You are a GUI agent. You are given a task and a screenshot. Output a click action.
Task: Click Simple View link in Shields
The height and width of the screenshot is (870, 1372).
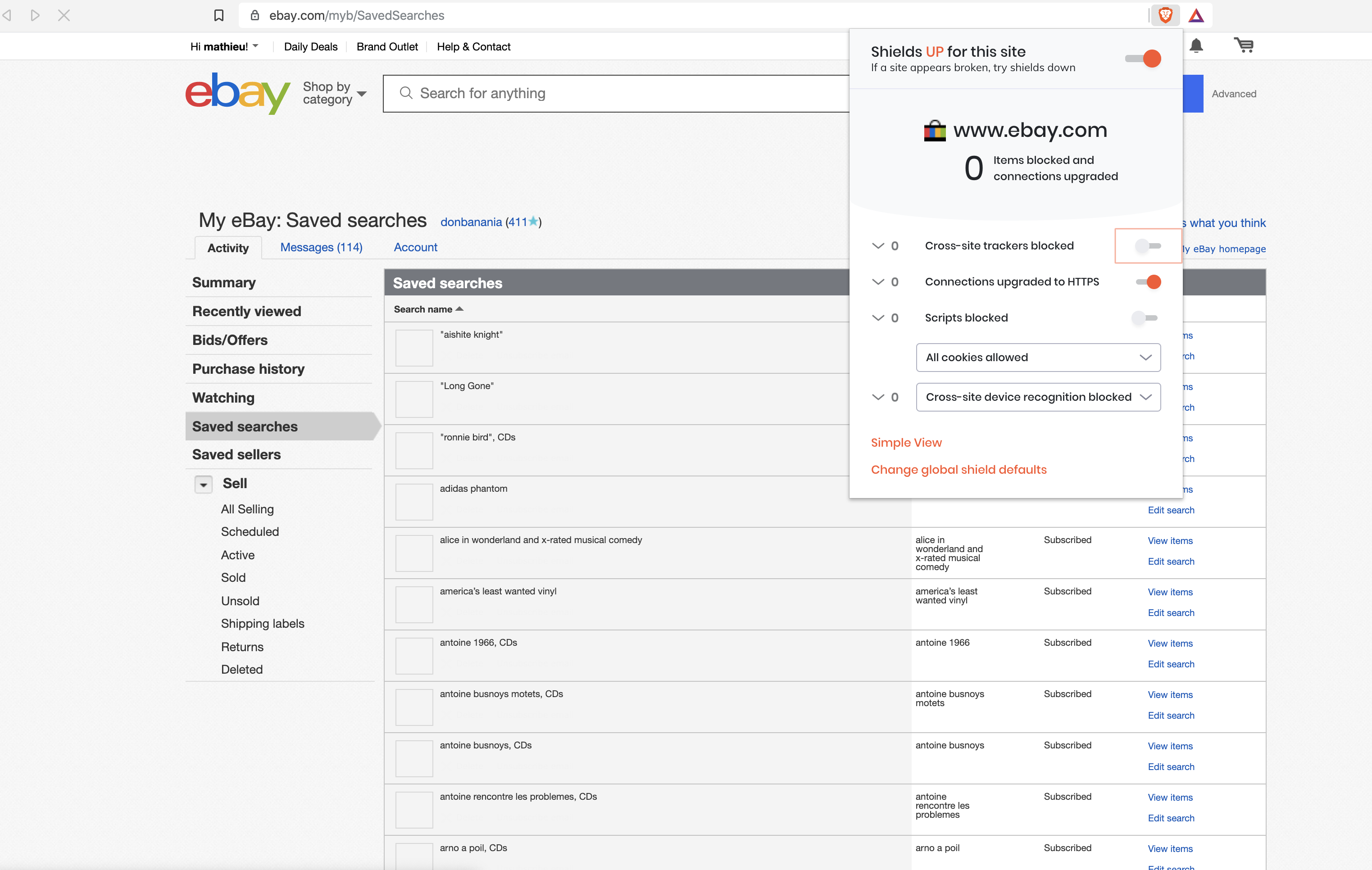pyautogui.click(x=906, y=443)
